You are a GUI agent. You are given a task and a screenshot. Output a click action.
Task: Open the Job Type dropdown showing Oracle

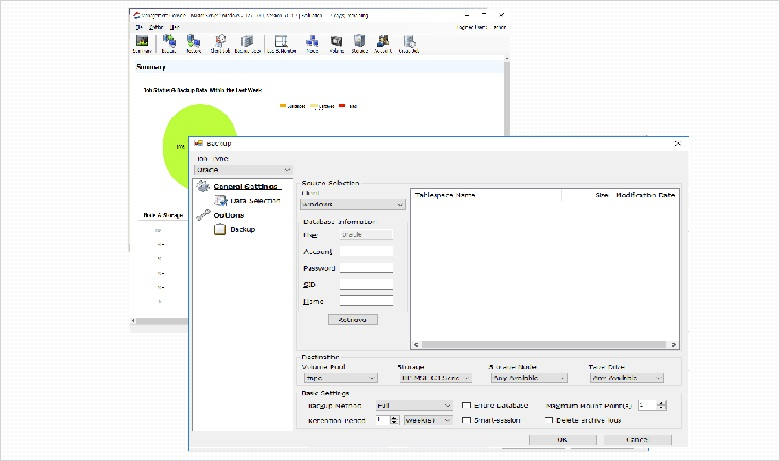click(x=243, y=170)
